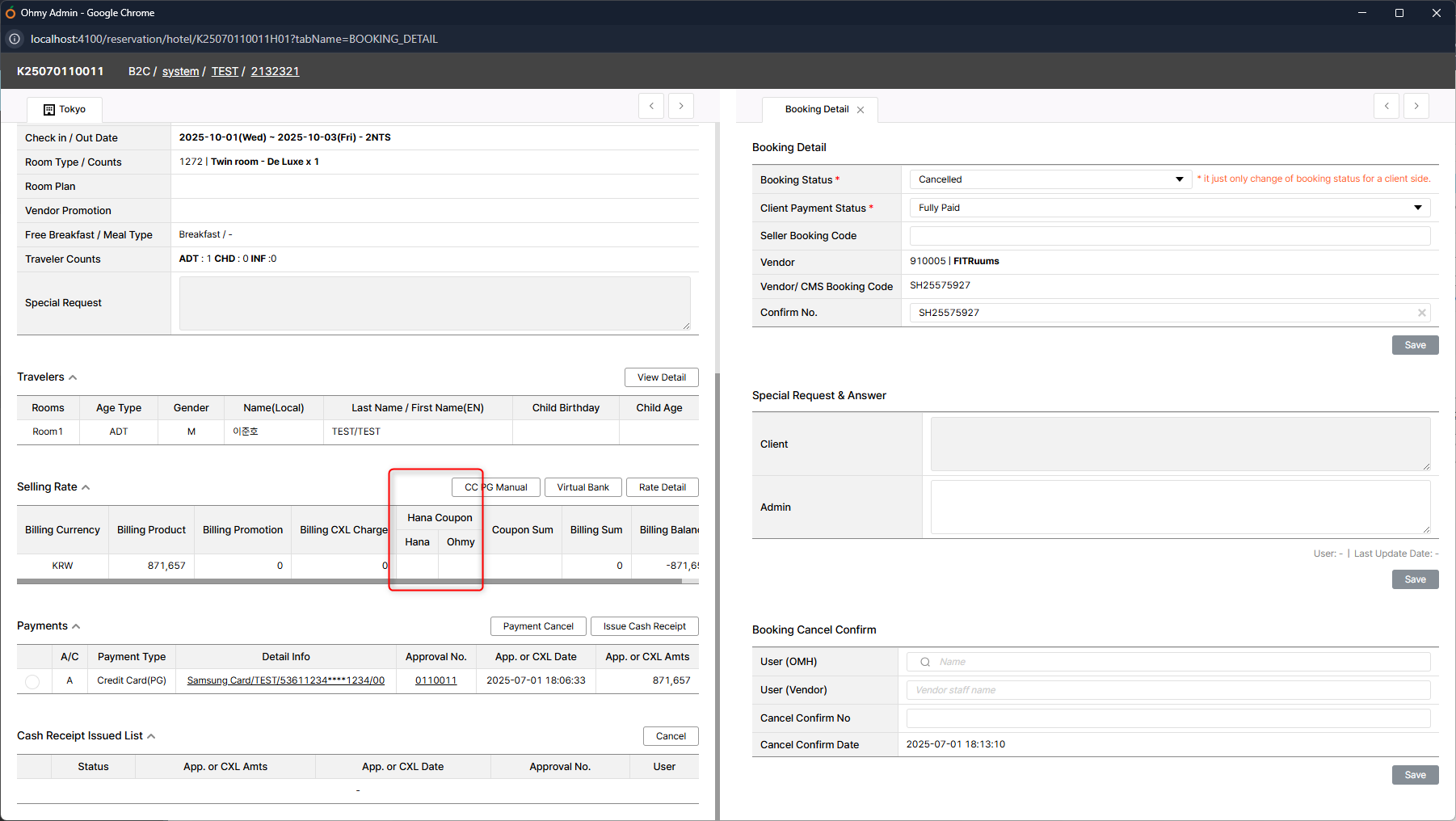The width and height of the screenshot is (1456, 821).
Task: Switch to the Tokyo tab
Action: pos(65,109)
